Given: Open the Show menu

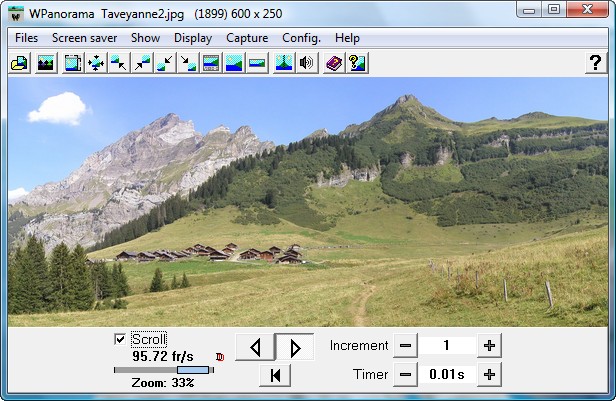Looking at the screenshot, I should (x=145, y=38).
